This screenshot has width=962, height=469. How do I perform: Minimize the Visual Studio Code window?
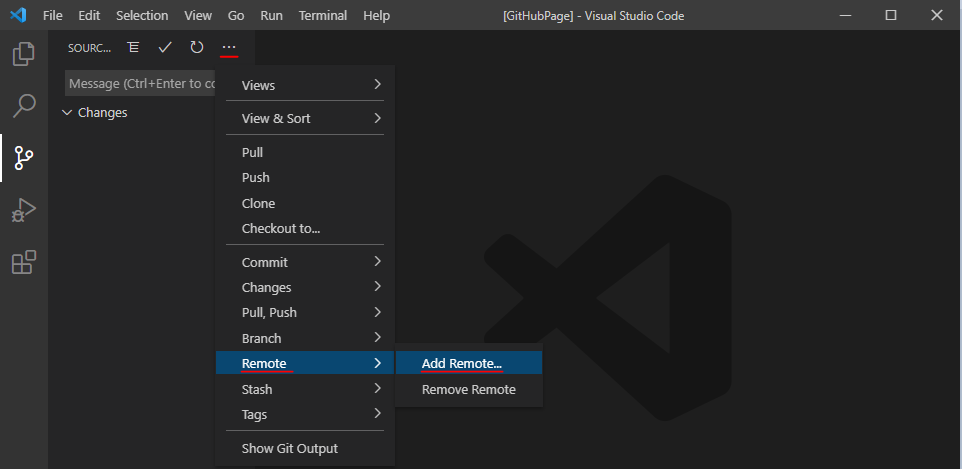pyautogui.click(x=845, y=15)
